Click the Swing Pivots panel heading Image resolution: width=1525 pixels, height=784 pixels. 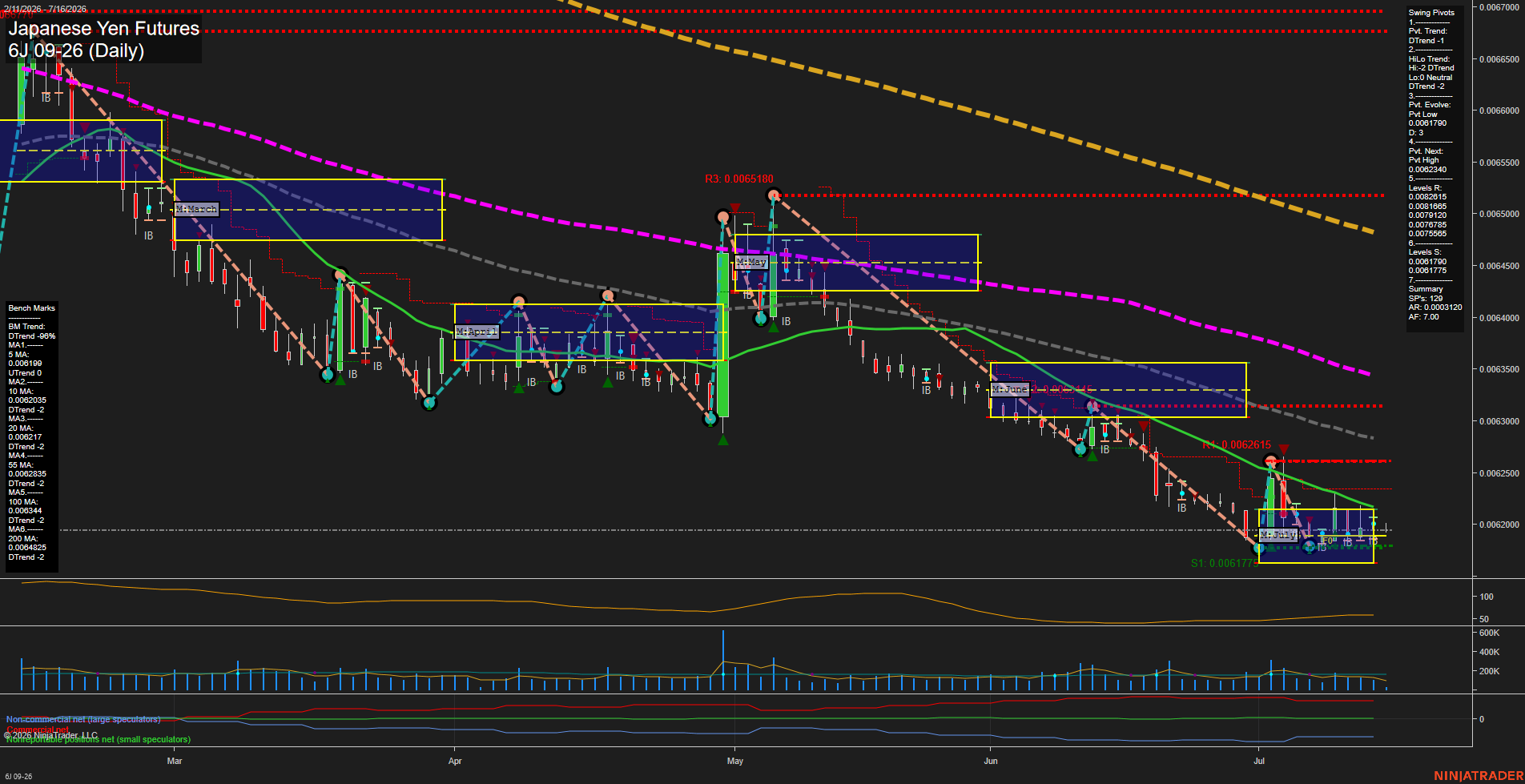[1431, 13]
